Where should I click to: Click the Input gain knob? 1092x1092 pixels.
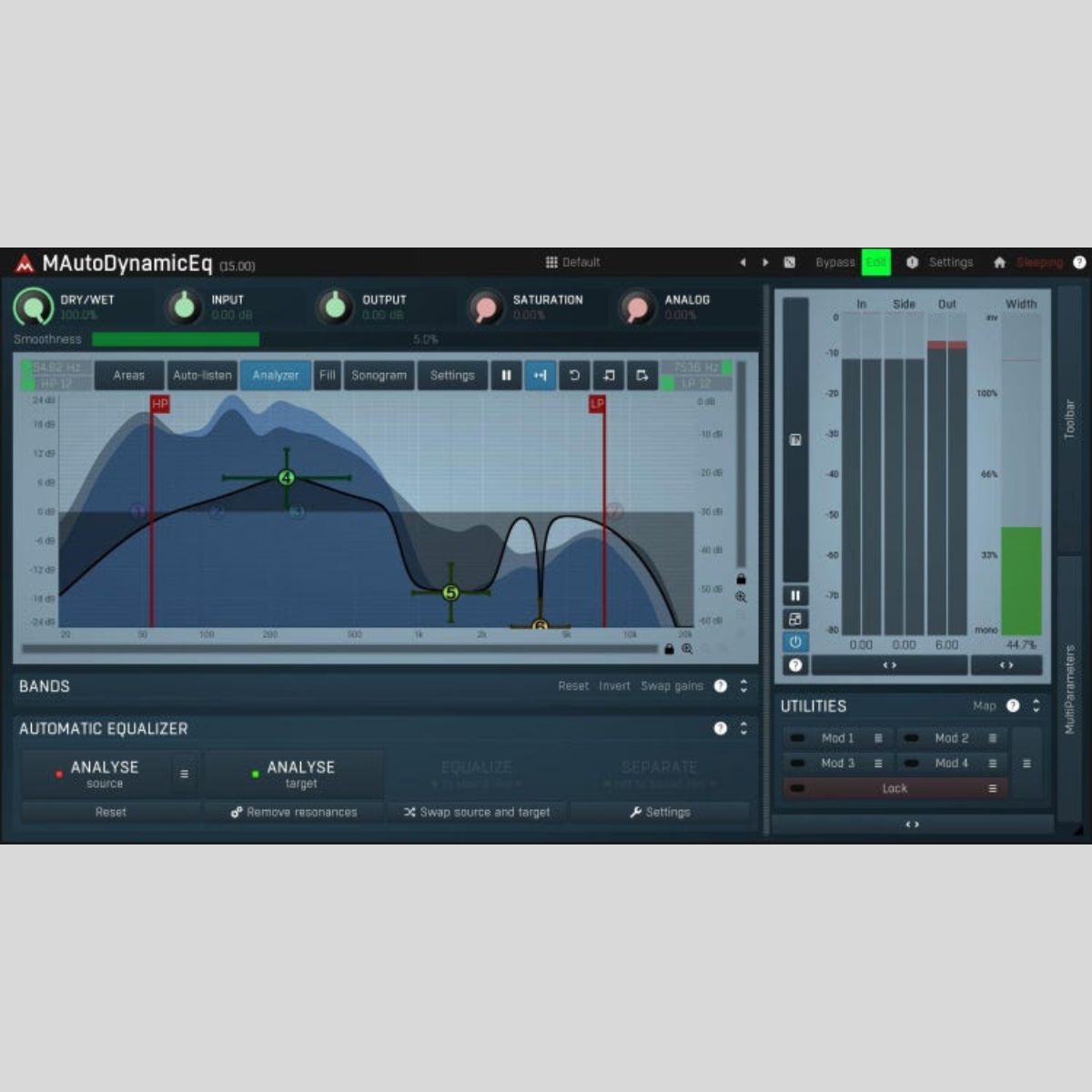pyautogui.click(x=185, y=307)
